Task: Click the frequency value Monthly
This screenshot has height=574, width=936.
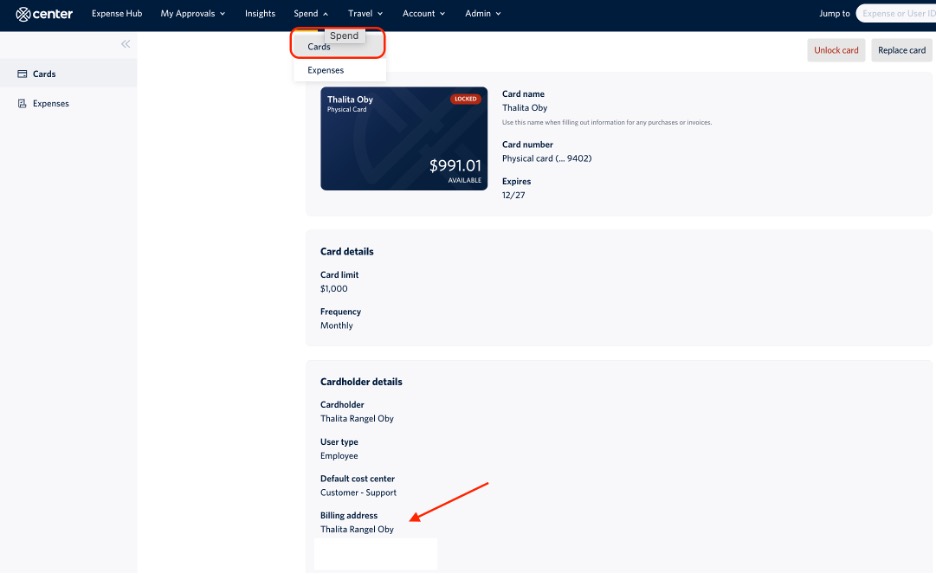Action: [x=337, y=326]
